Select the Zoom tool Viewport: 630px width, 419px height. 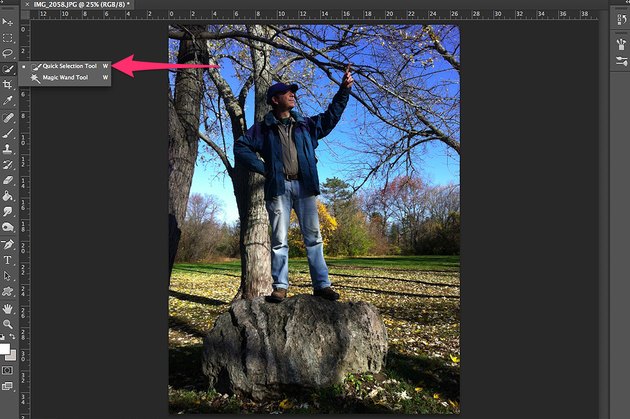[x=7, y=324]
